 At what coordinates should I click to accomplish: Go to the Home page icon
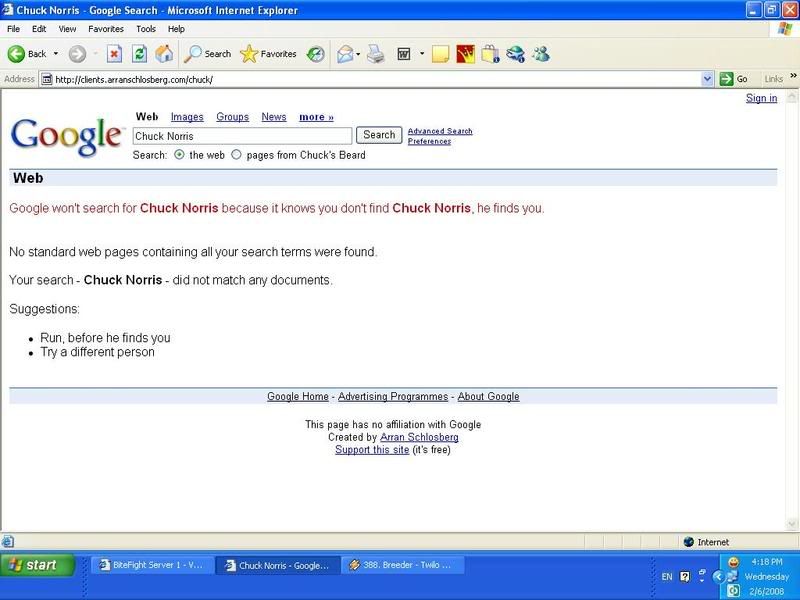tap(164, 54)
